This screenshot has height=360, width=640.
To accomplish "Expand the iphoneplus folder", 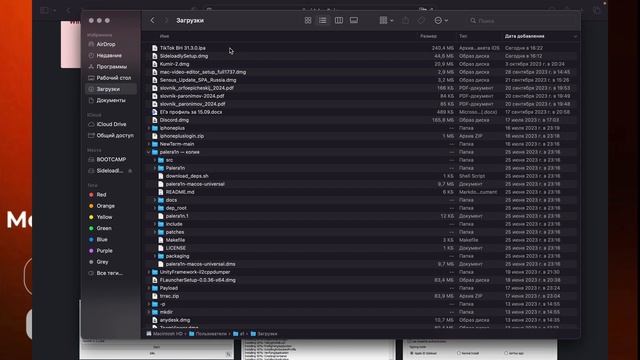I will click(149, 128).
